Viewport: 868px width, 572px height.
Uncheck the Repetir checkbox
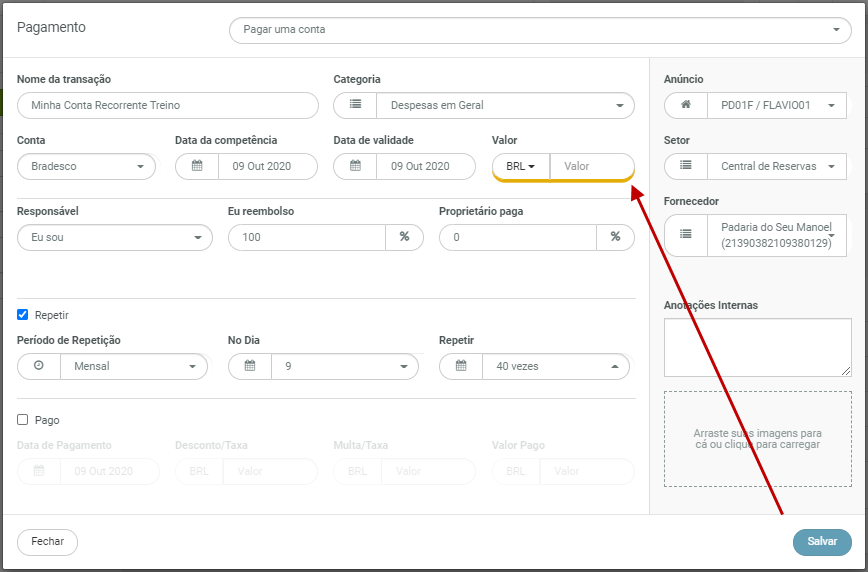point(23,315)
